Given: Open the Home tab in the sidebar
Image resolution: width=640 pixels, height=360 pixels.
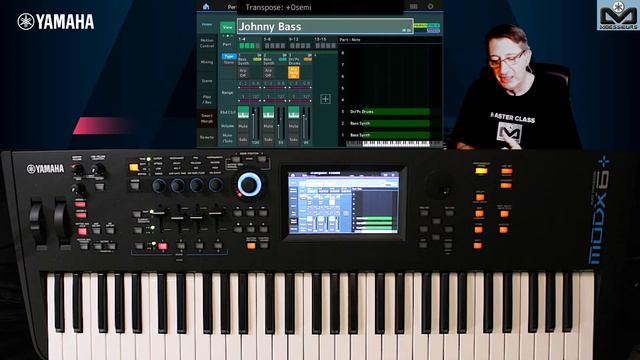Looking at the screenshot, I should (207, 24).
